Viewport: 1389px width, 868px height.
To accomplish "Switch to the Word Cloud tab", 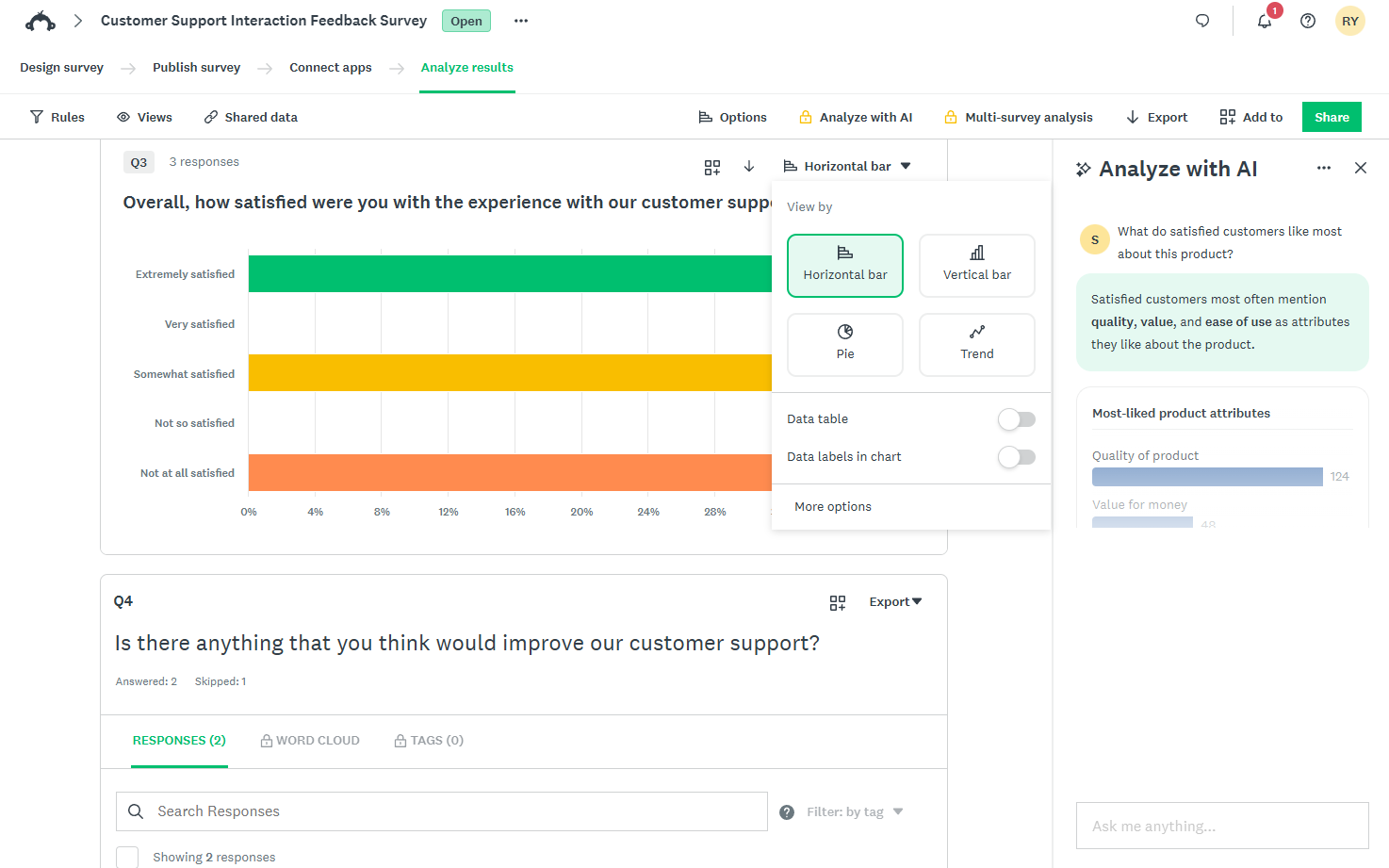I will coord(310,741).
